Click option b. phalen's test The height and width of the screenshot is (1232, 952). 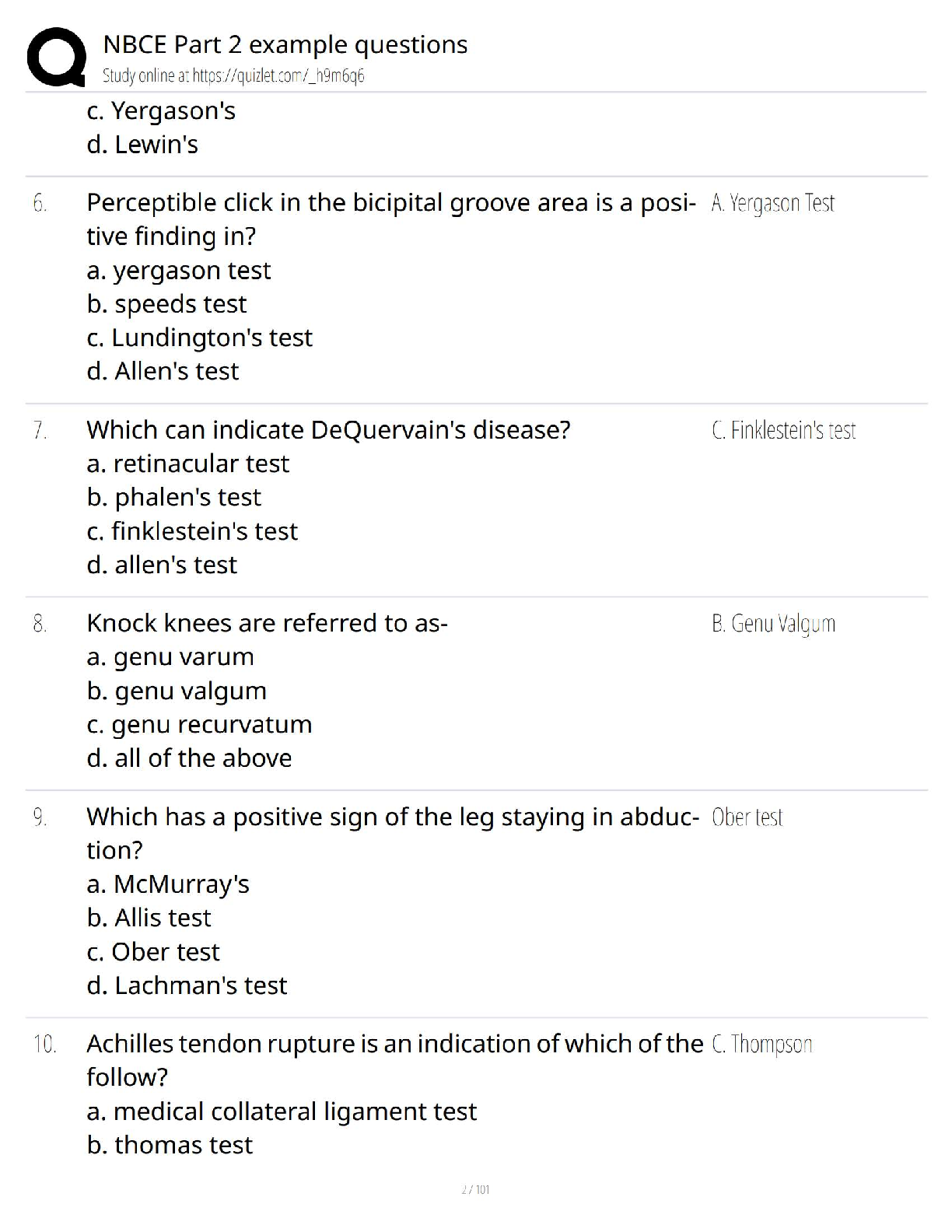click(173, 497)
